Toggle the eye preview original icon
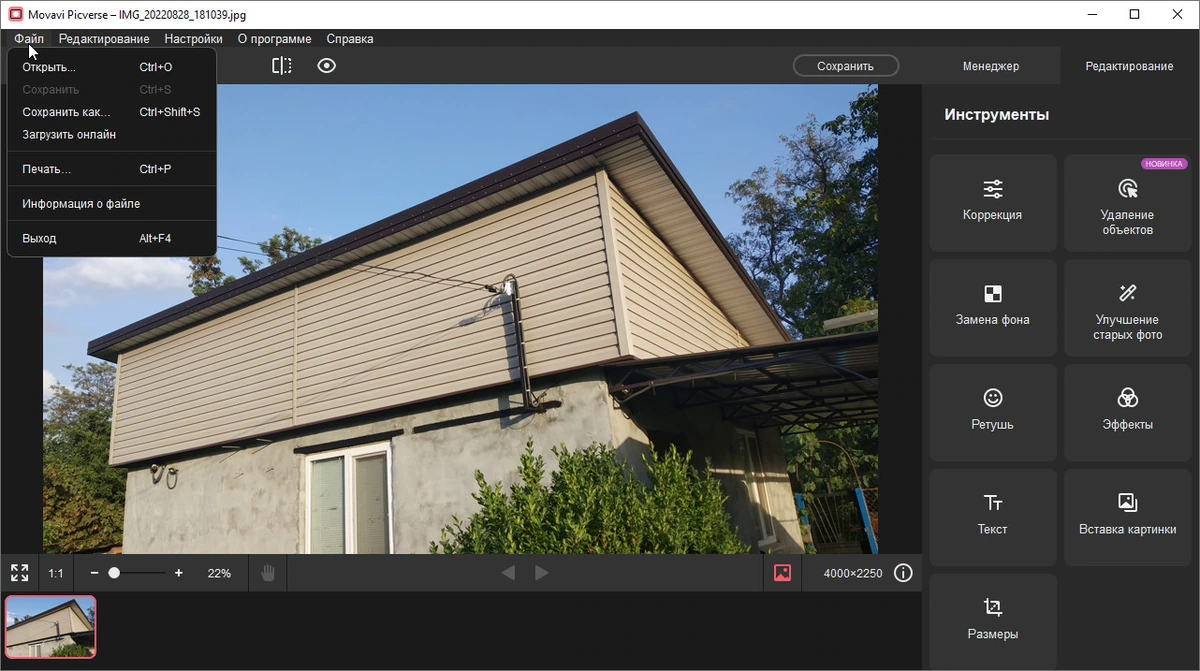The width and height of the screenshot is (1200, 671). pyautogui.click(x=326, y=66)
